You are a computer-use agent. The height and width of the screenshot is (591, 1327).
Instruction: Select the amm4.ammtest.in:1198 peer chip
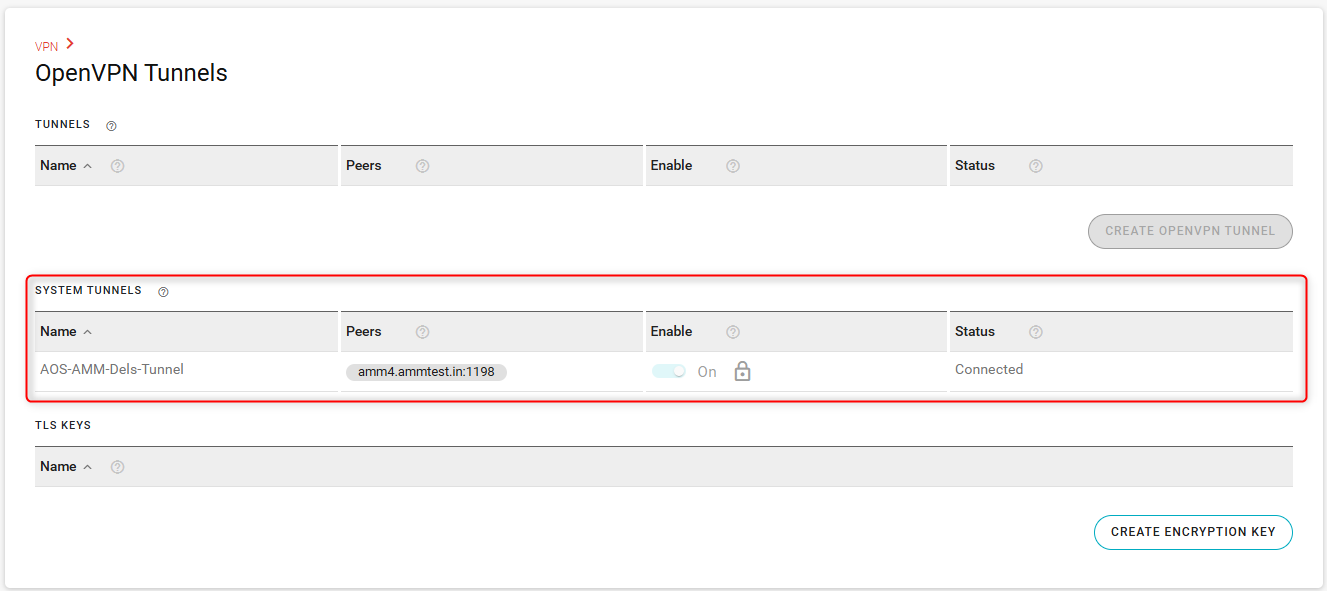[426, 372]
